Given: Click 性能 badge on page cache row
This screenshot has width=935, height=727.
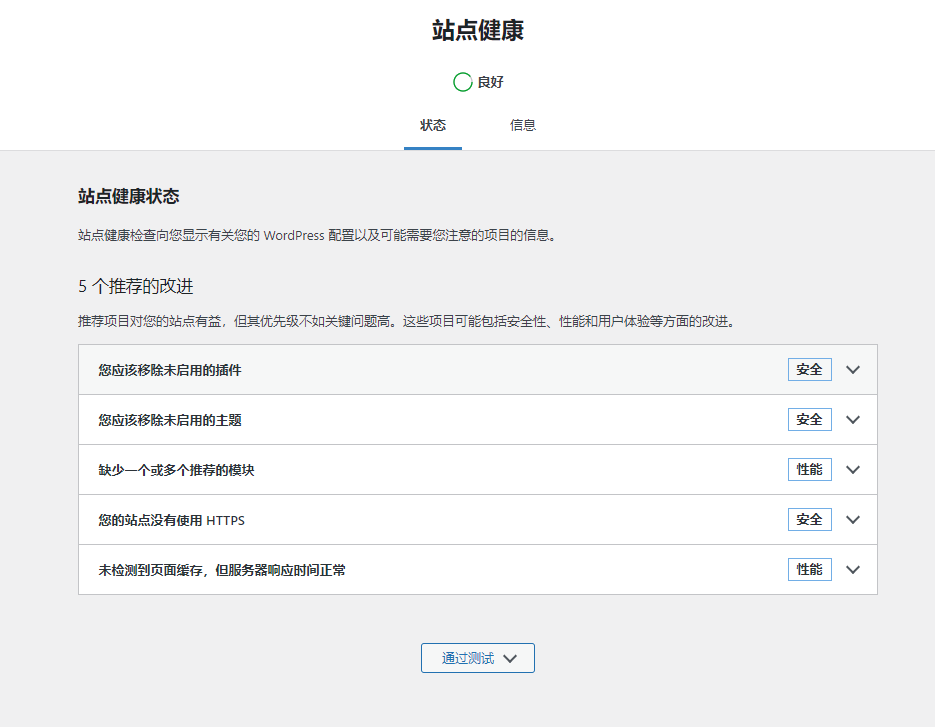Looking at the screenshot, I should coord(809,570).
